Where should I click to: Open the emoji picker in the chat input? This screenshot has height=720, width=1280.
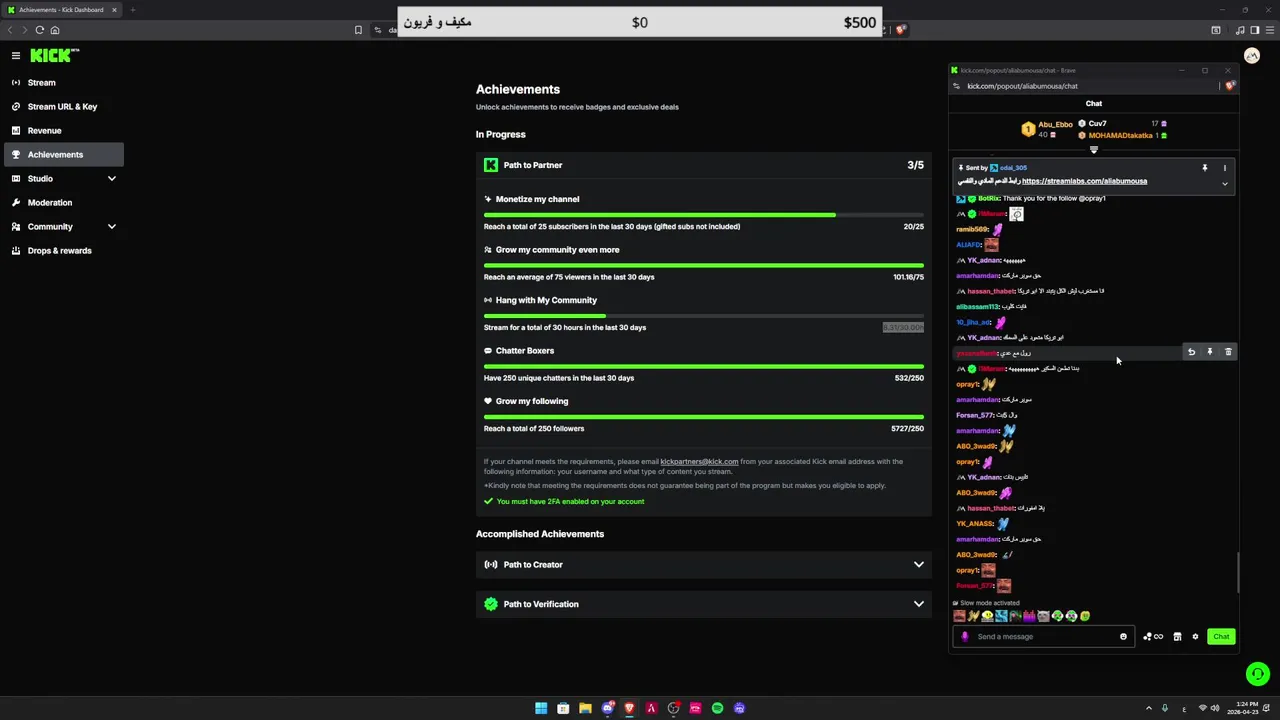point(1123,637)
